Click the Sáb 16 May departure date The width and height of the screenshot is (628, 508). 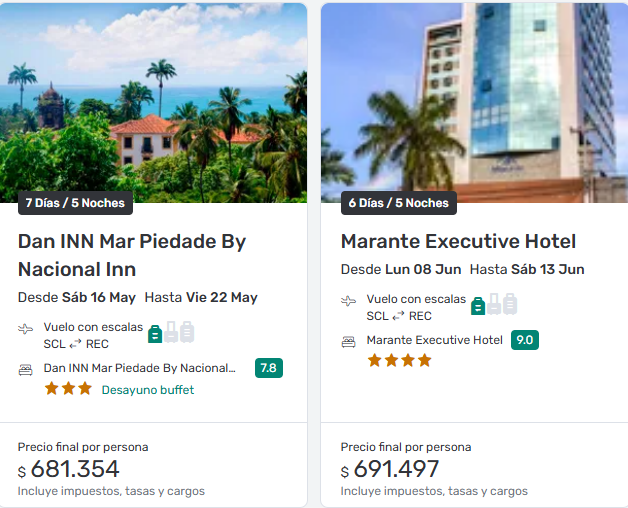point(98,297)
